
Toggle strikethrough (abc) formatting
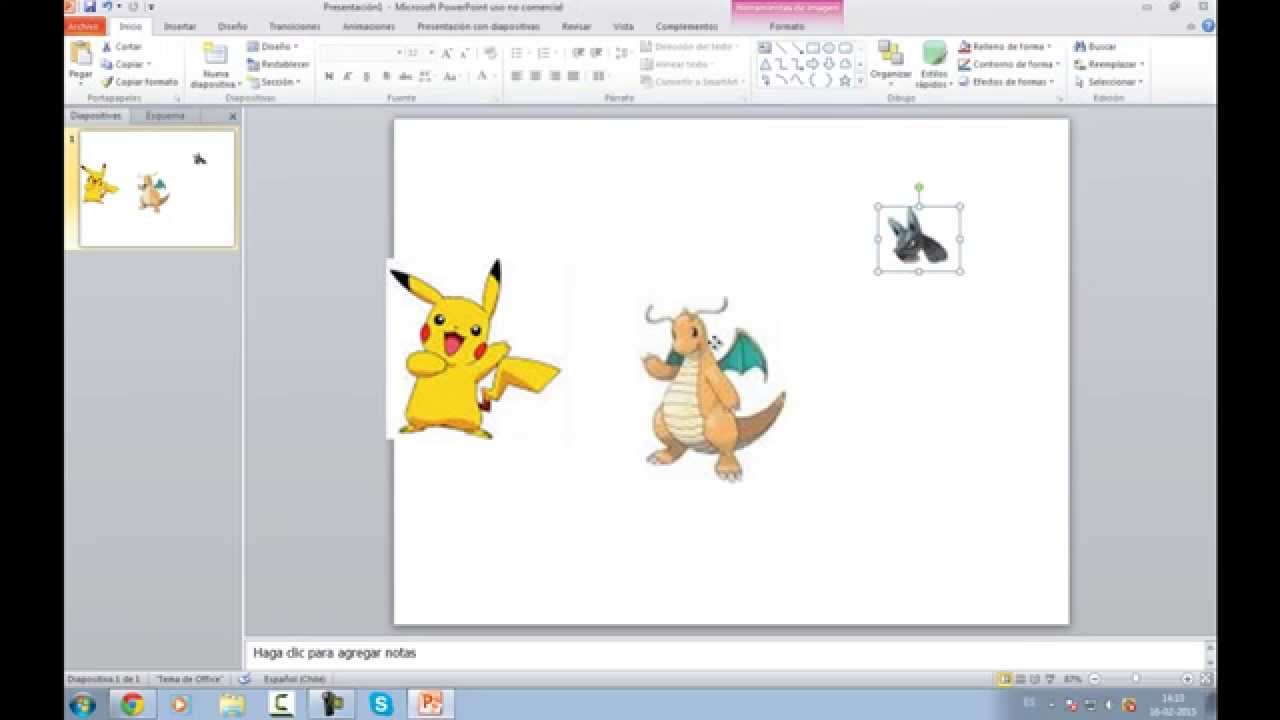405,76
